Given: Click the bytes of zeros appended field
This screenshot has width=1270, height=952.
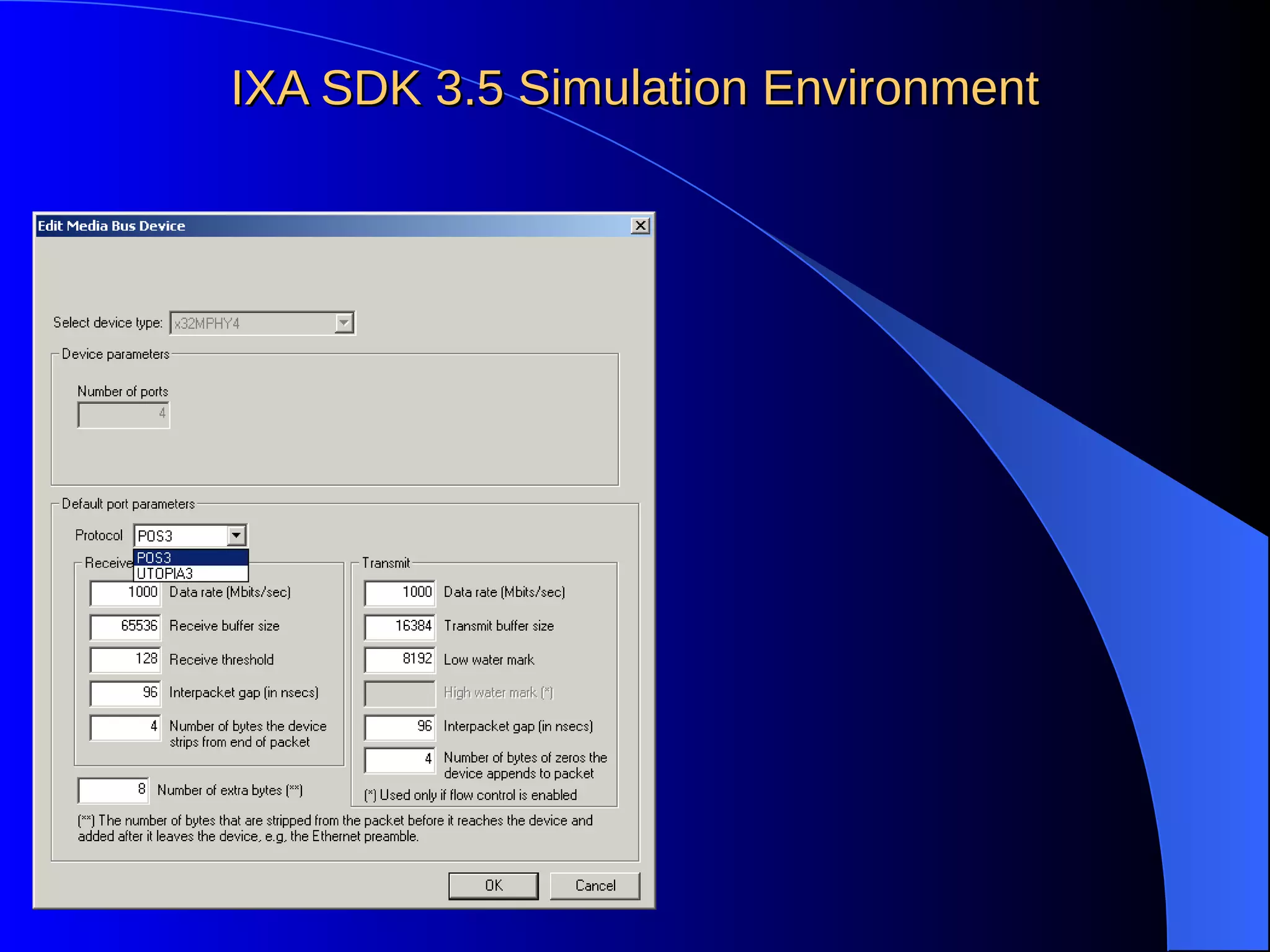Looking at the screenshot, I should [x=400, y=760].
